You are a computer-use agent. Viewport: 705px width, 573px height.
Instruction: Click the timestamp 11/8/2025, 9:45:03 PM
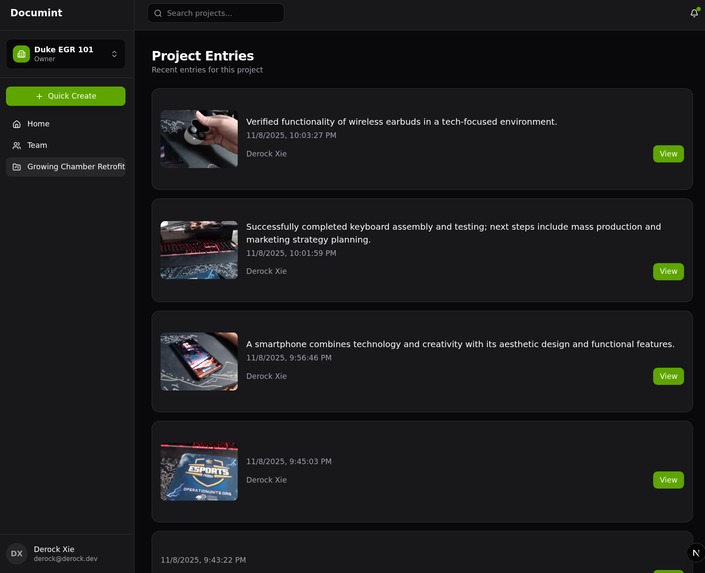[x=289, y=461]
